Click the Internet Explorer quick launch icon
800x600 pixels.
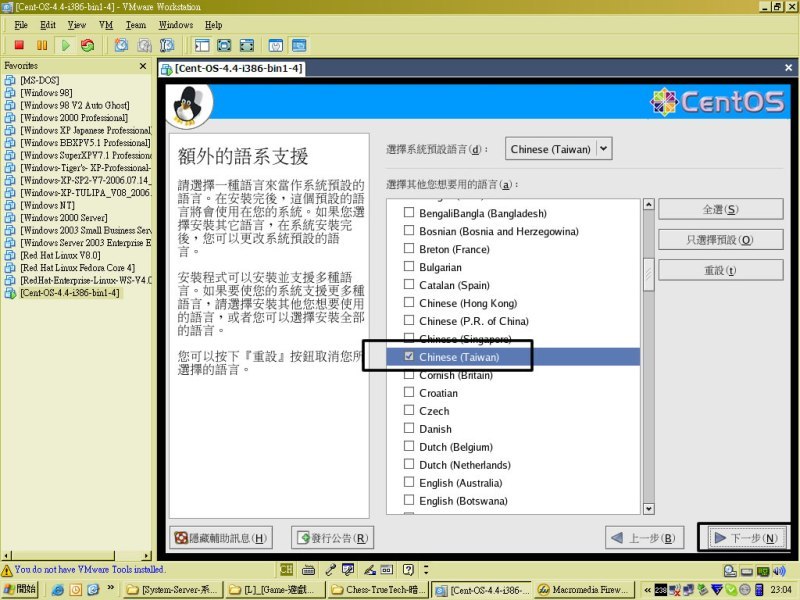pyautogui.click(x=58, y=590)
